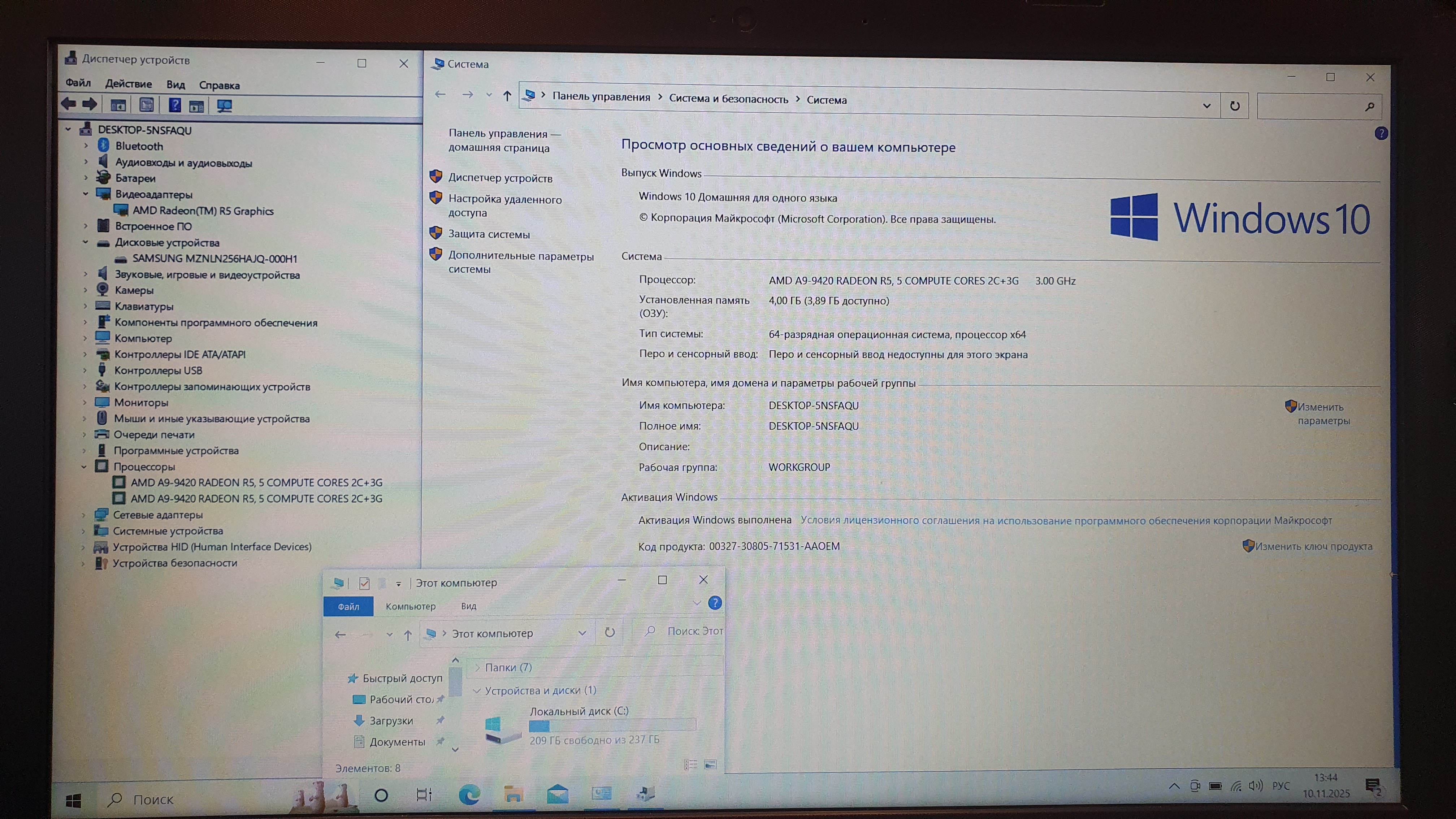
Task: Click the blue Help toolbar icon
Action: [x=175, y=105]
